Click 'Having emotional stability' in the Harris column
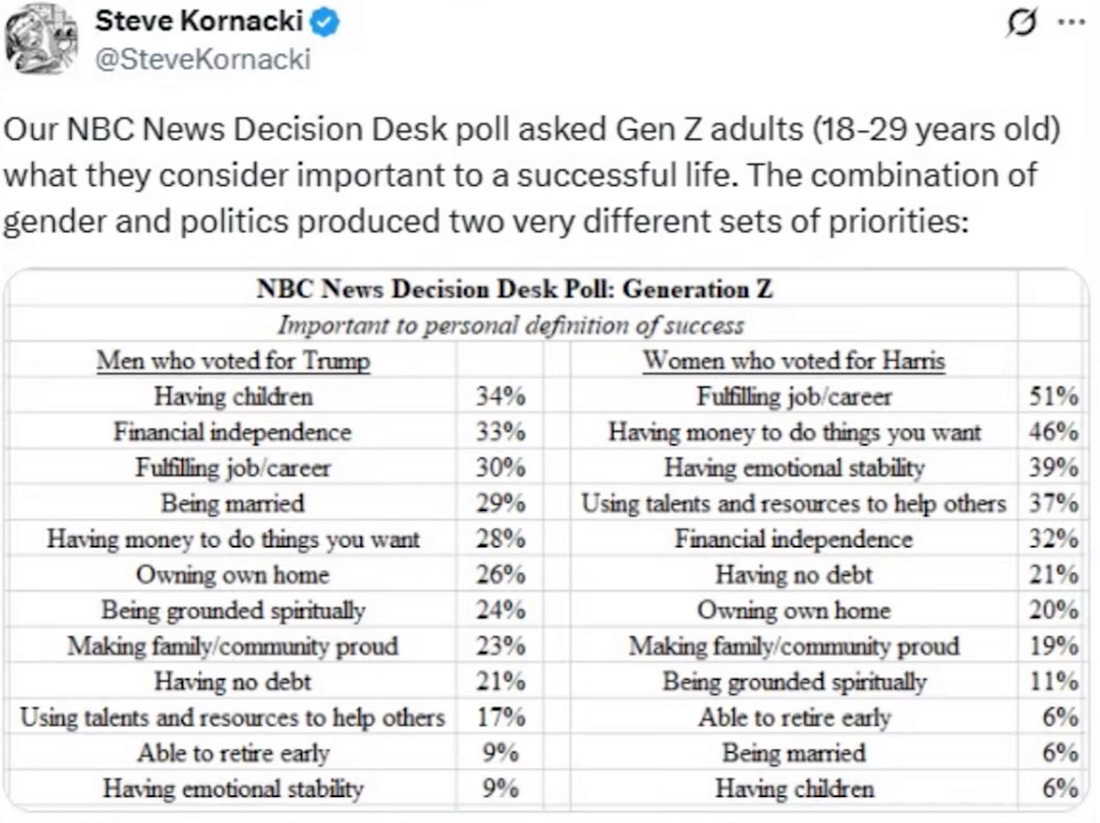This screenshot has width=1100, height=823. pos(794,467)
